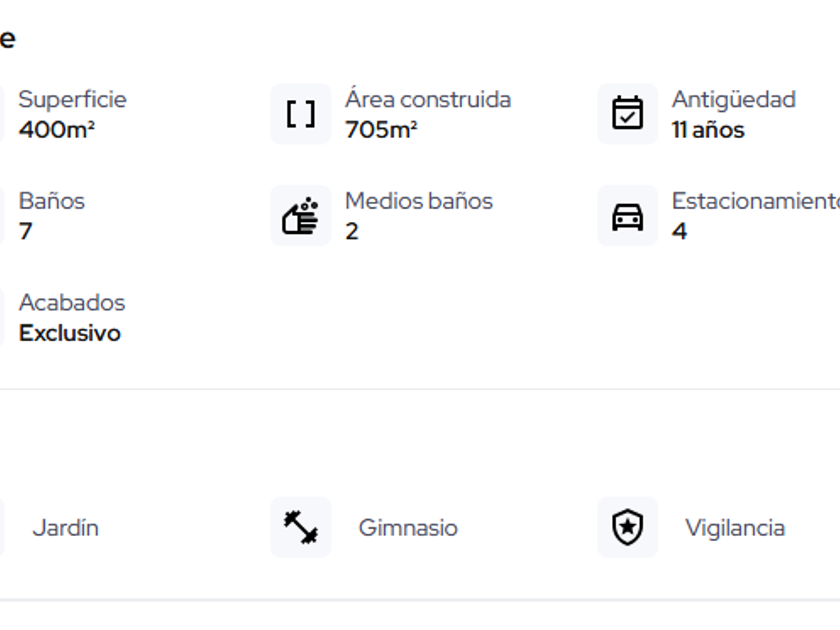The height and width of the screenshot is (630, 840).
Task: Click the Gimnasio amenity label
Action: (408, 528)
